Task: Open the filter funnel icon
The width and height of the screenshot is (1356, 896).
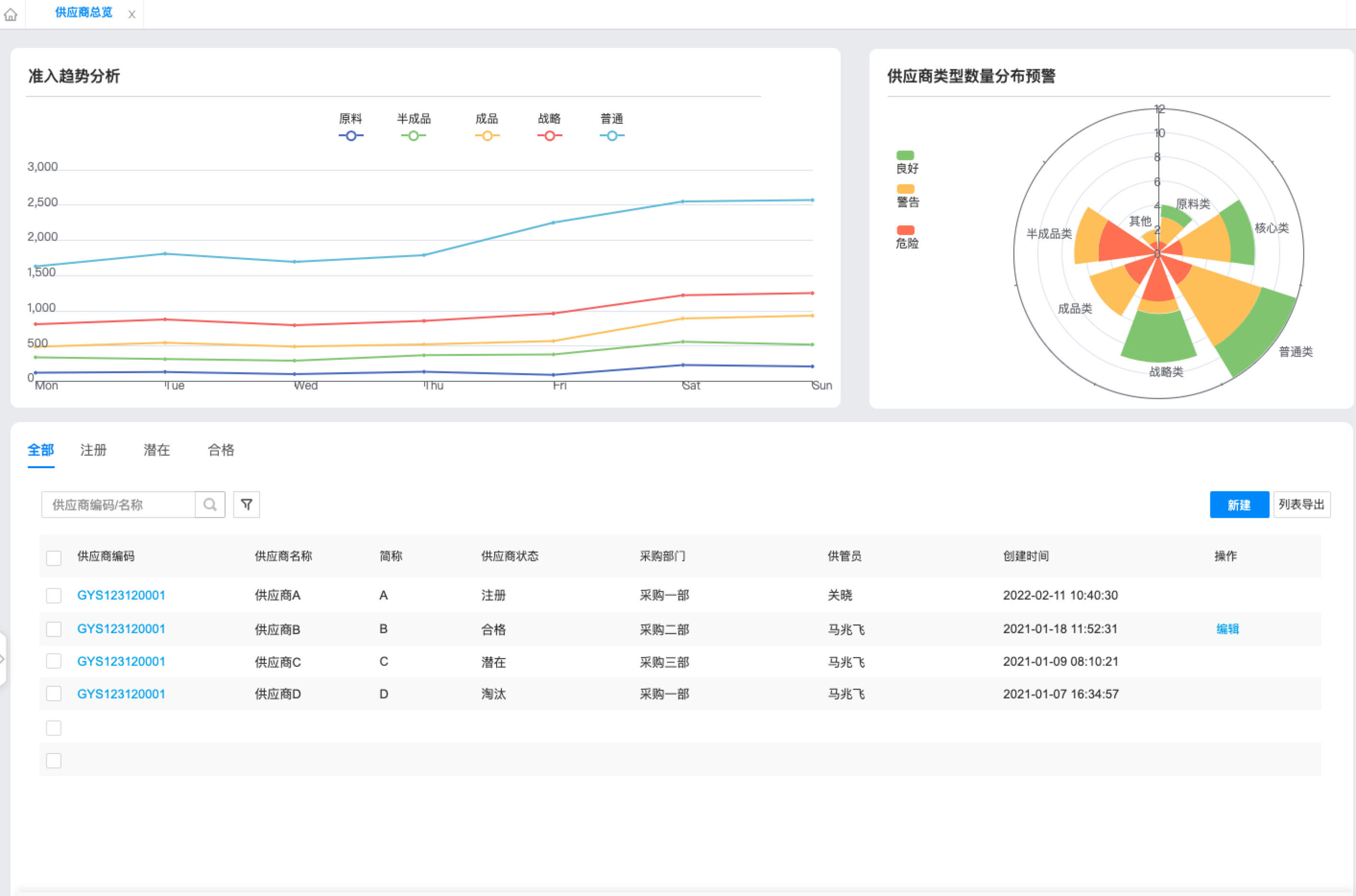Action: (x=246, y=505)
